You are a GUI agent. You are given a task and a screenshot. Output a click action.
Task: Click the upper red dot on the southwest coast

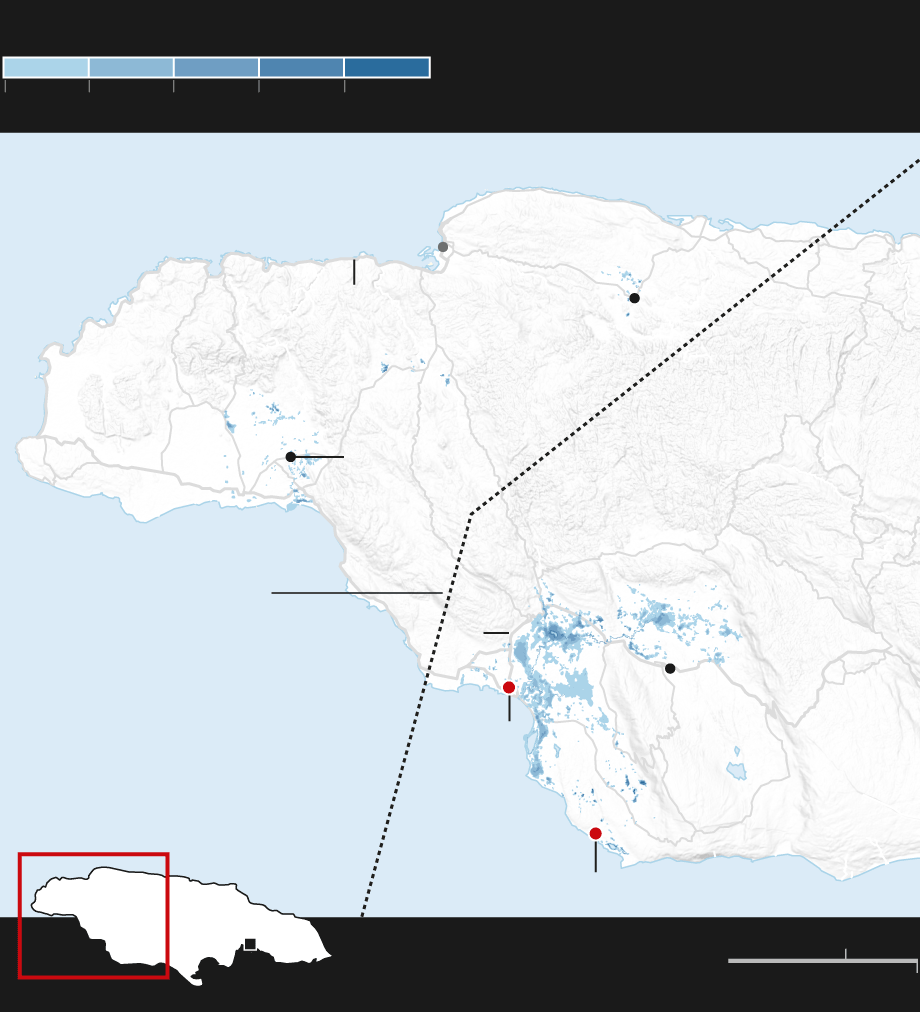coord(509,688)
